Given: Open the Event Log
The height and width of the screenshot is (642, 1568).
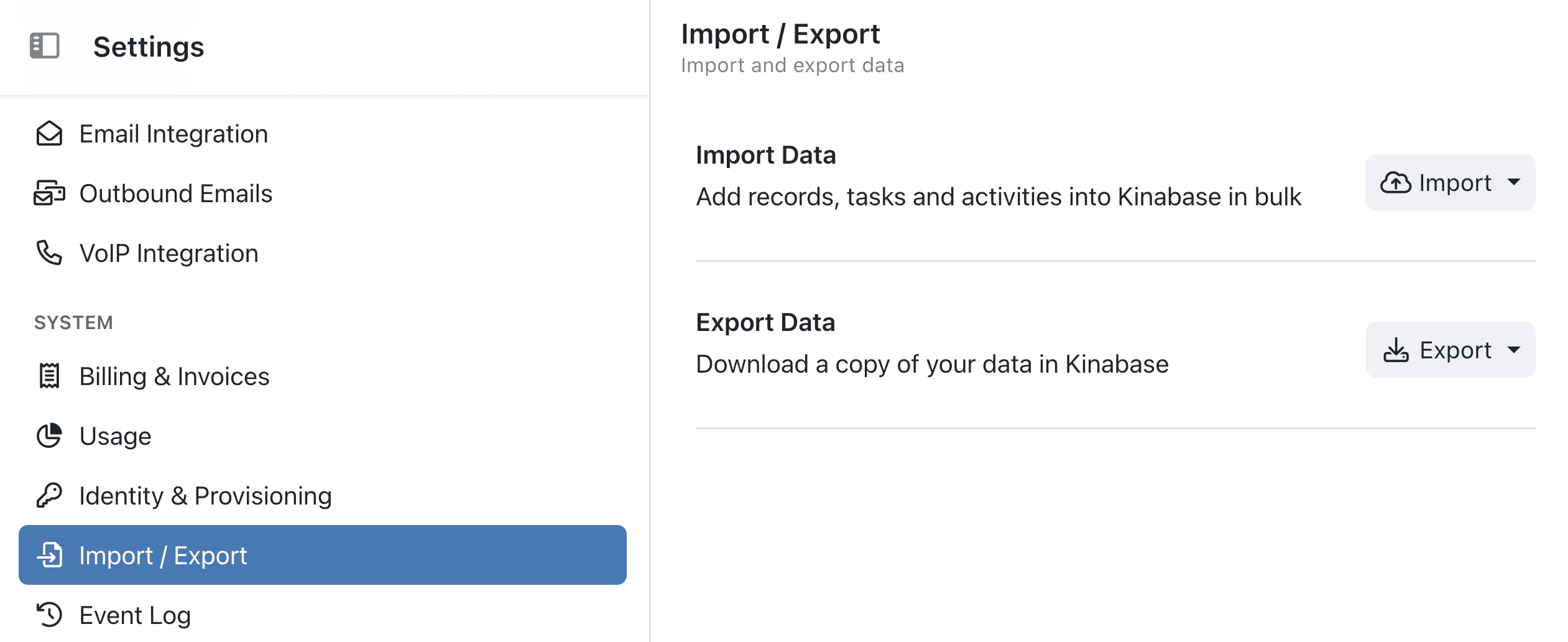Looking at the screenshot, I should click(x=323, y=615).
